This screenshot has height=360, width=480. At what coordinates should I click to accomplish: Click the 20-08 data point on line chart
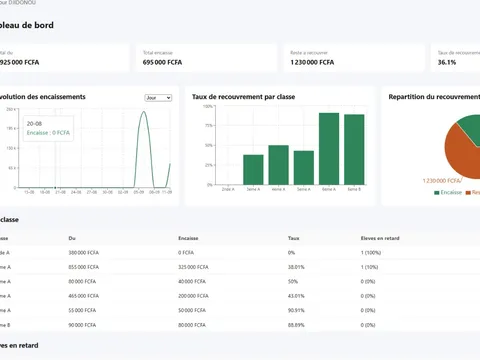coord(55,188)
